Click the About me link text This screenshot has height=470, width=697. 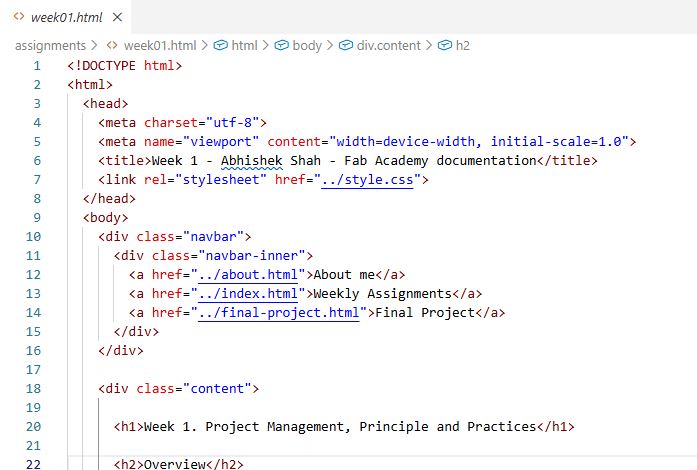pyautogui.click(x=344, y=275)
